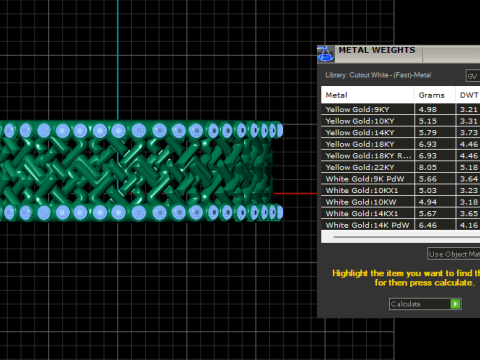
Task: Select the Yellow Gold:18KY row
Action: [400, 144]
